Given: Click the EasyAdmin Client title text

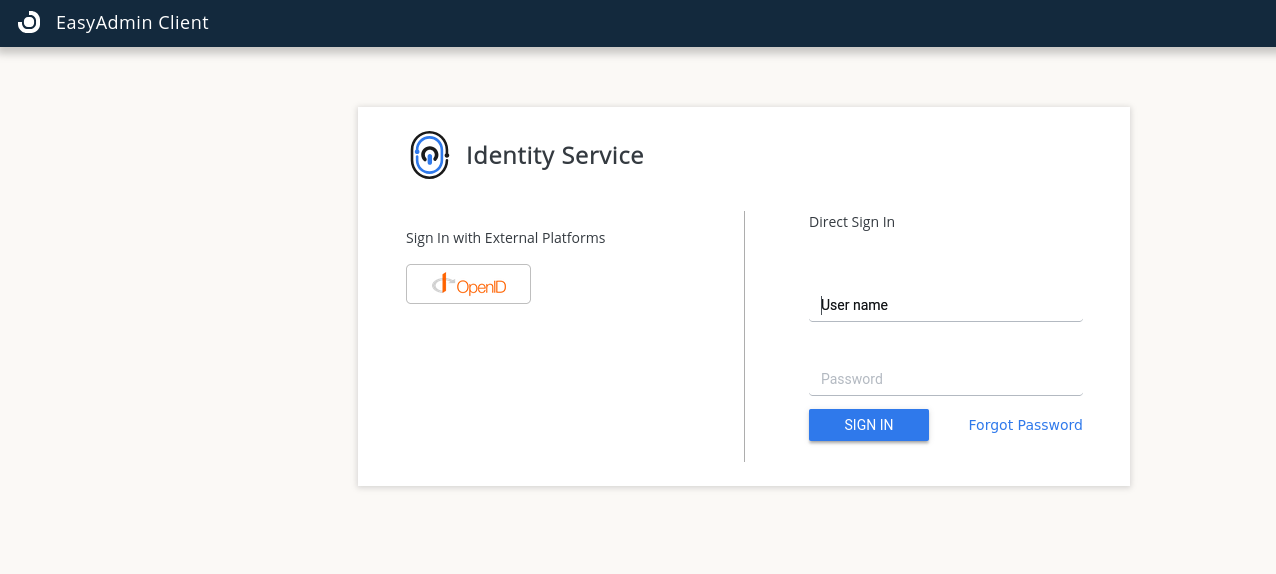Looking at the screenshot, I should click(132, 22).
